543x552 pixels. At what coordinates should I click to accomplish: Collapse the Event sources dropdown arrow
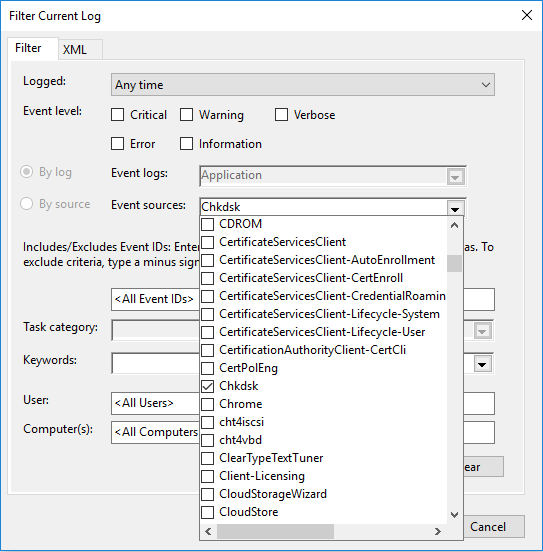[455, 208]
